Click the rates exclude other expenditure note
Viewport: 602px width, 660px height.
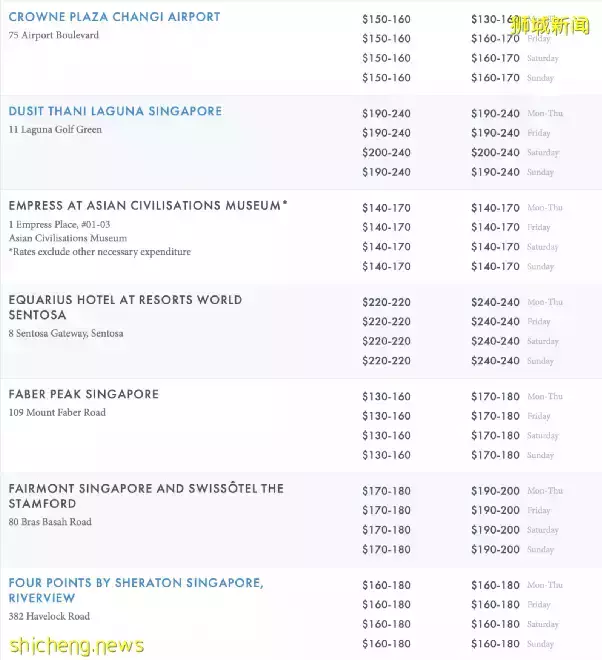pyautogui.click(x=99, y=252)
